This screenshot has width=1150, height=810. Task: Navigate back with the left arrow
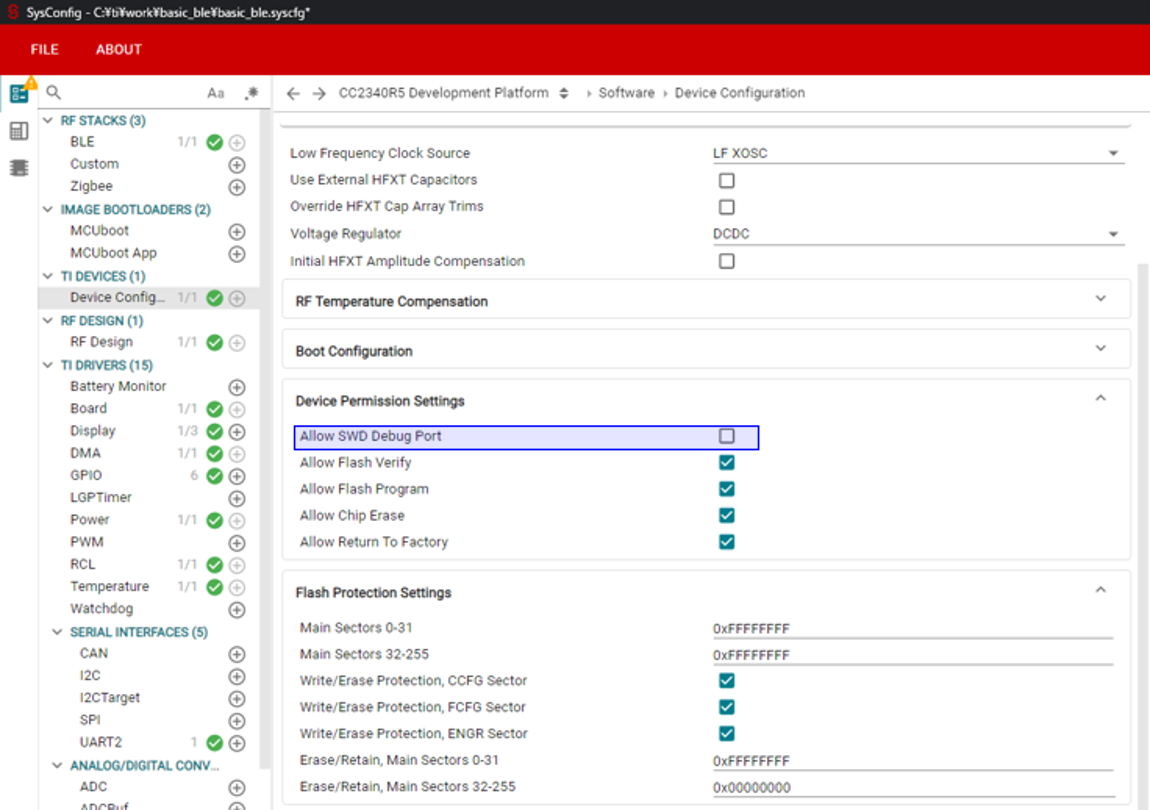coord(293,93)
